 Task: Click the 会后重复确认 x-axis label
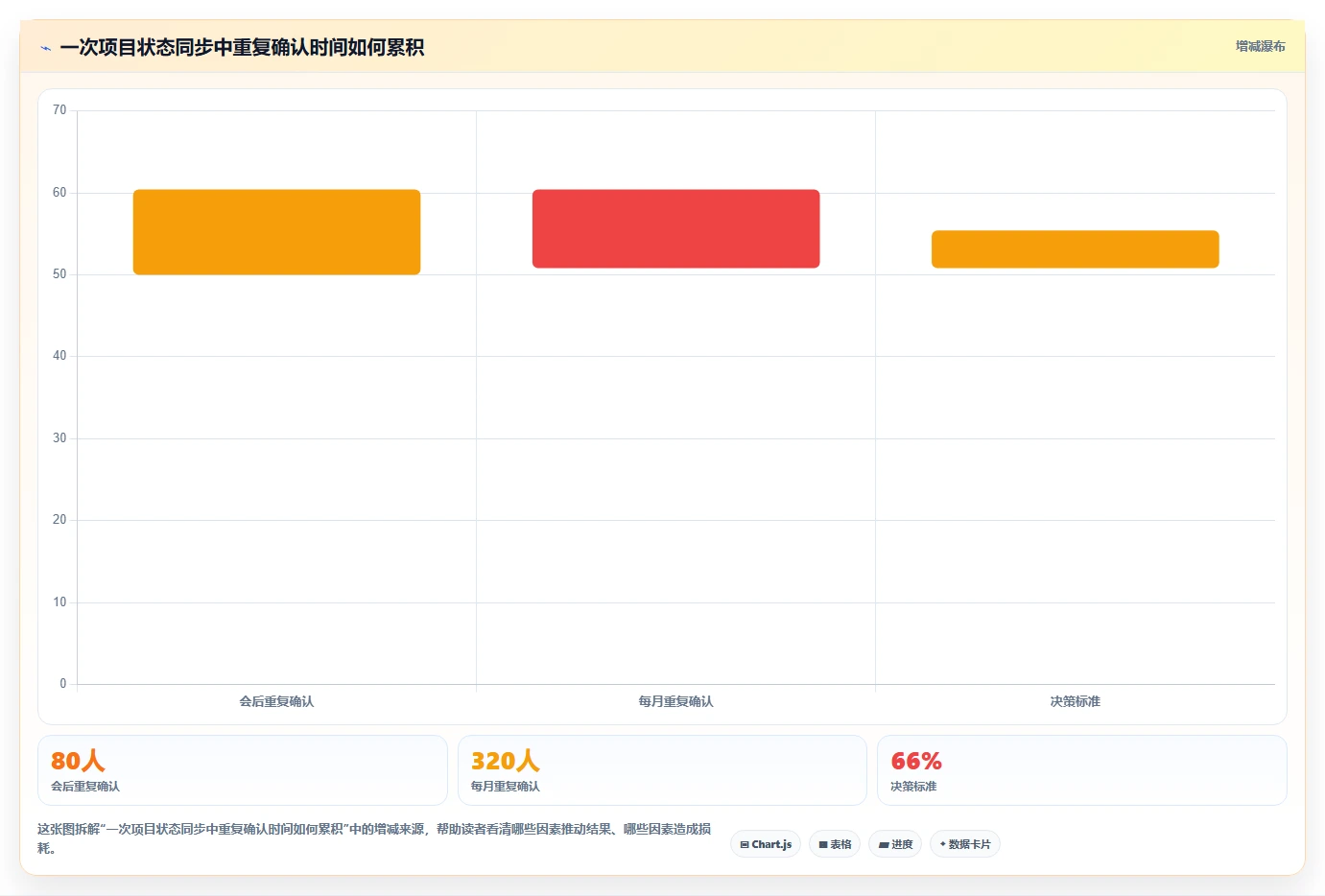[x=276, y=701]
